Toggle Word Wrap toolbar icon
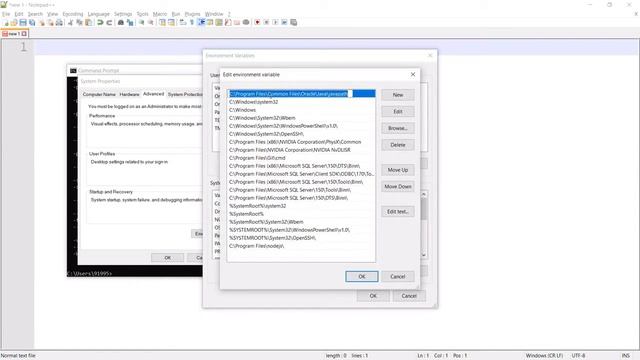This screenshot has width=640, height=360. (183, 22)
